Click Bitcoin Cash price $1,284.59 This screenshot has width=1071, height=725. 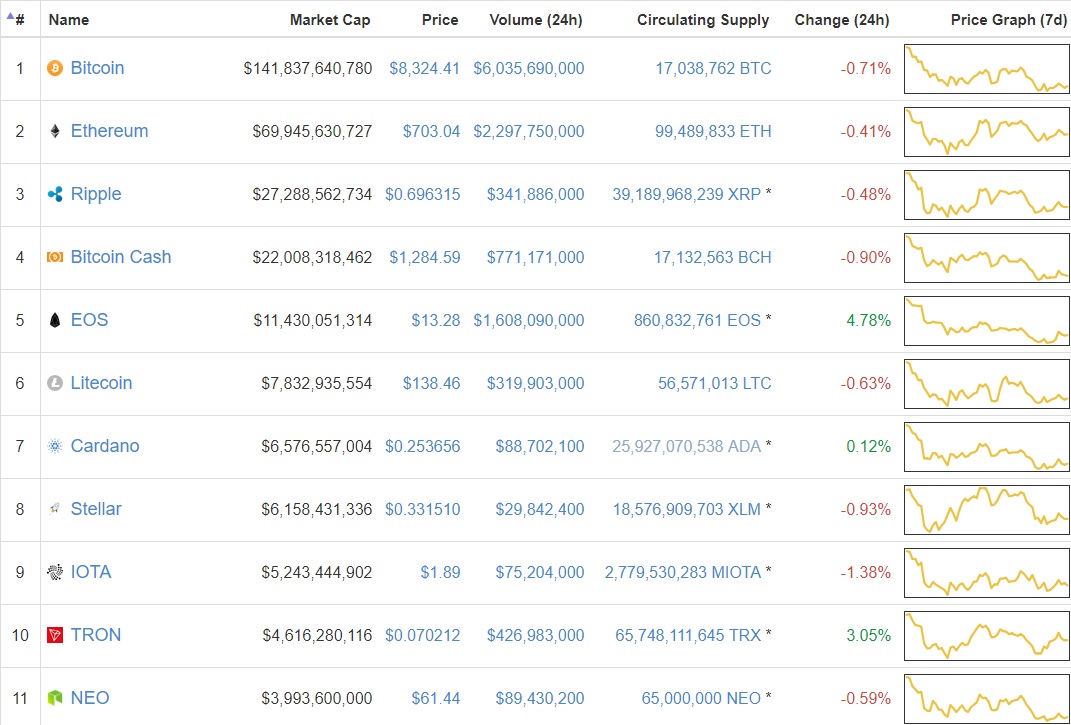(x=425, y=258)
